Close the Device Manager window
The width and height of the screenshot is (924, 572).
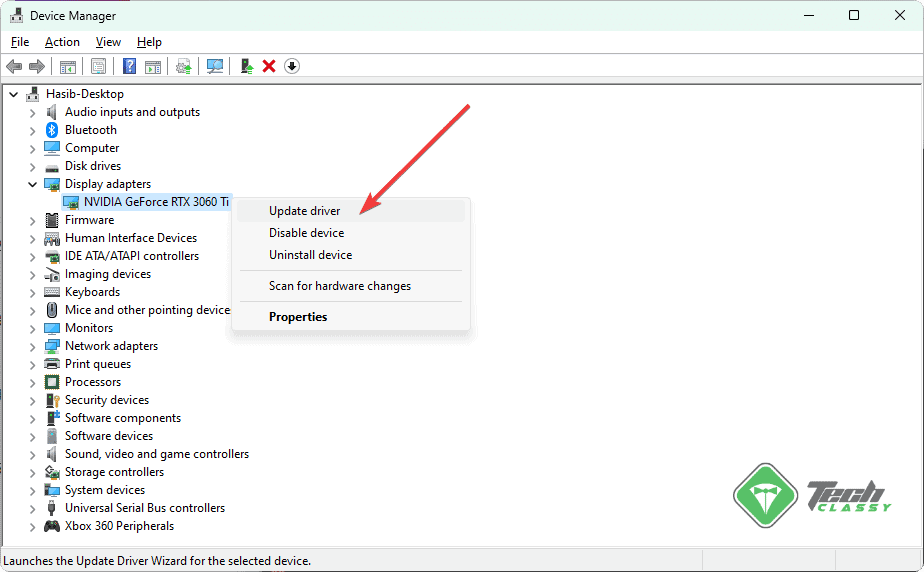[900, 15]
